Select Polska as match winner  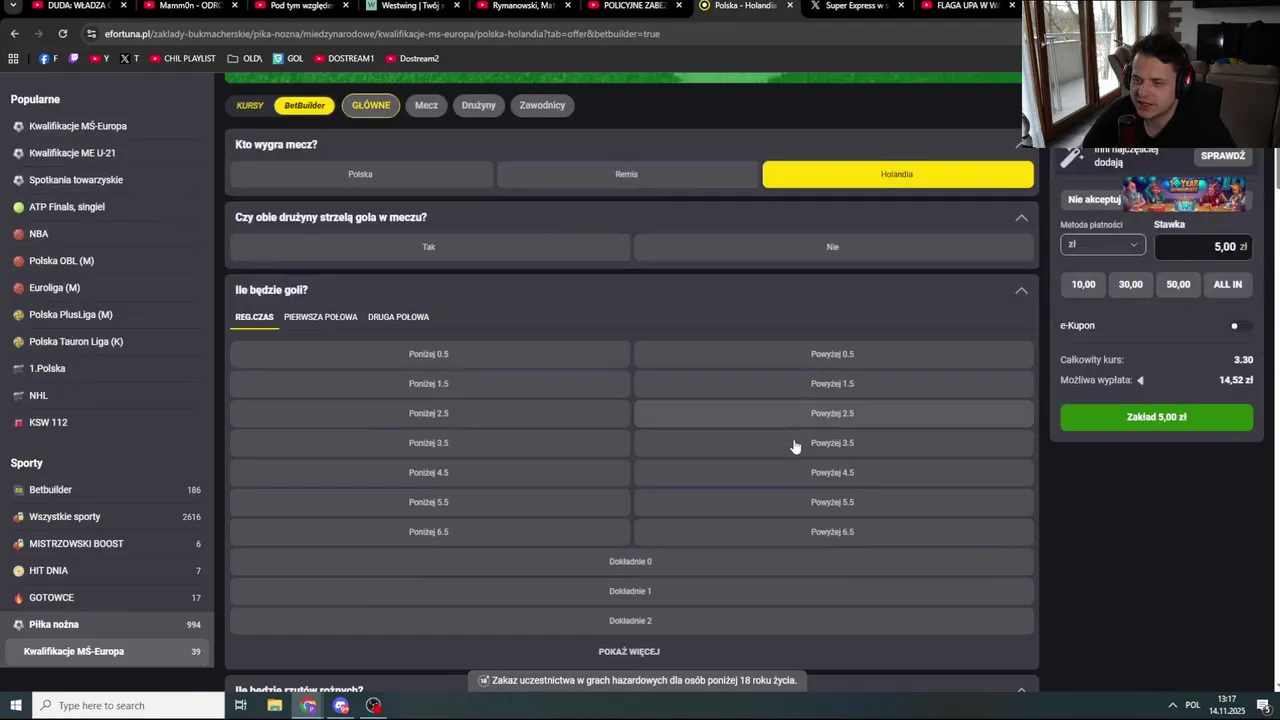(x=361, y=174)
